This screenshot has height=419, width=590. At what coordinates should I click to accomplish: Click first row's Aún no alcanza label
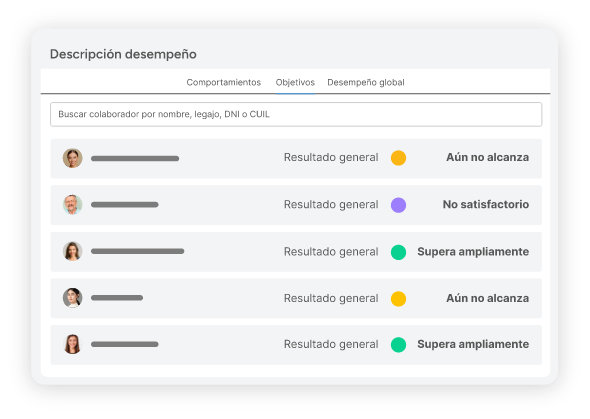(488, 157)
